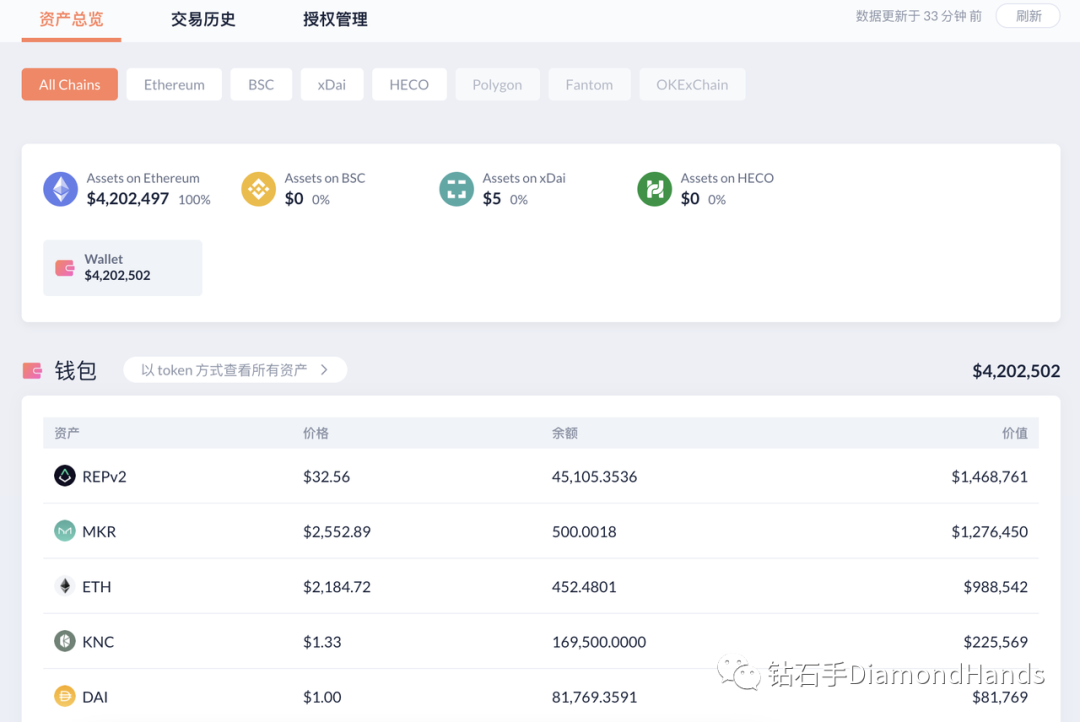Click the KNC price $1.33

click(x=322, y=642)
